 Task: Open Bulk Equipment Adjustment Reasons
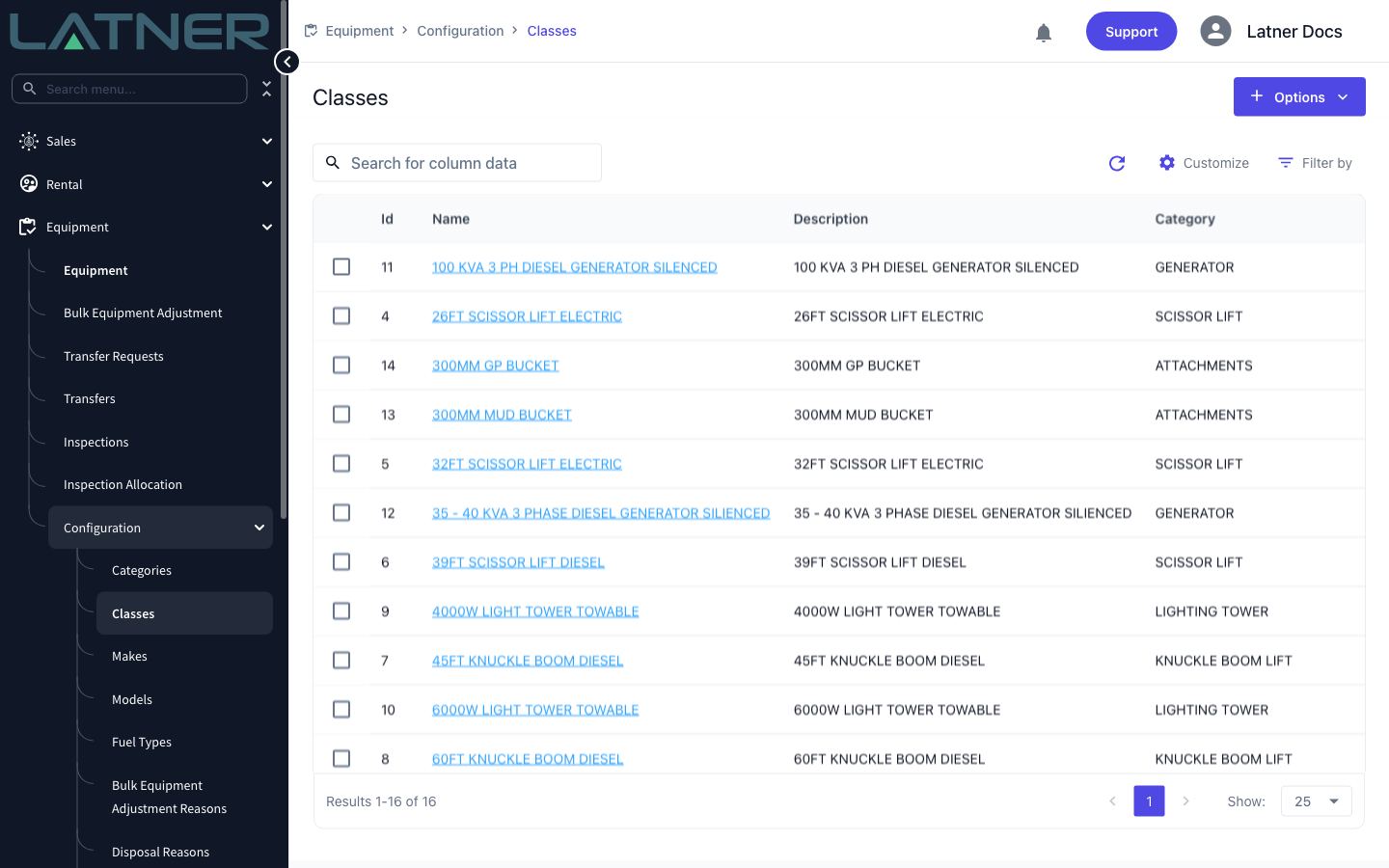click(169, 797)
